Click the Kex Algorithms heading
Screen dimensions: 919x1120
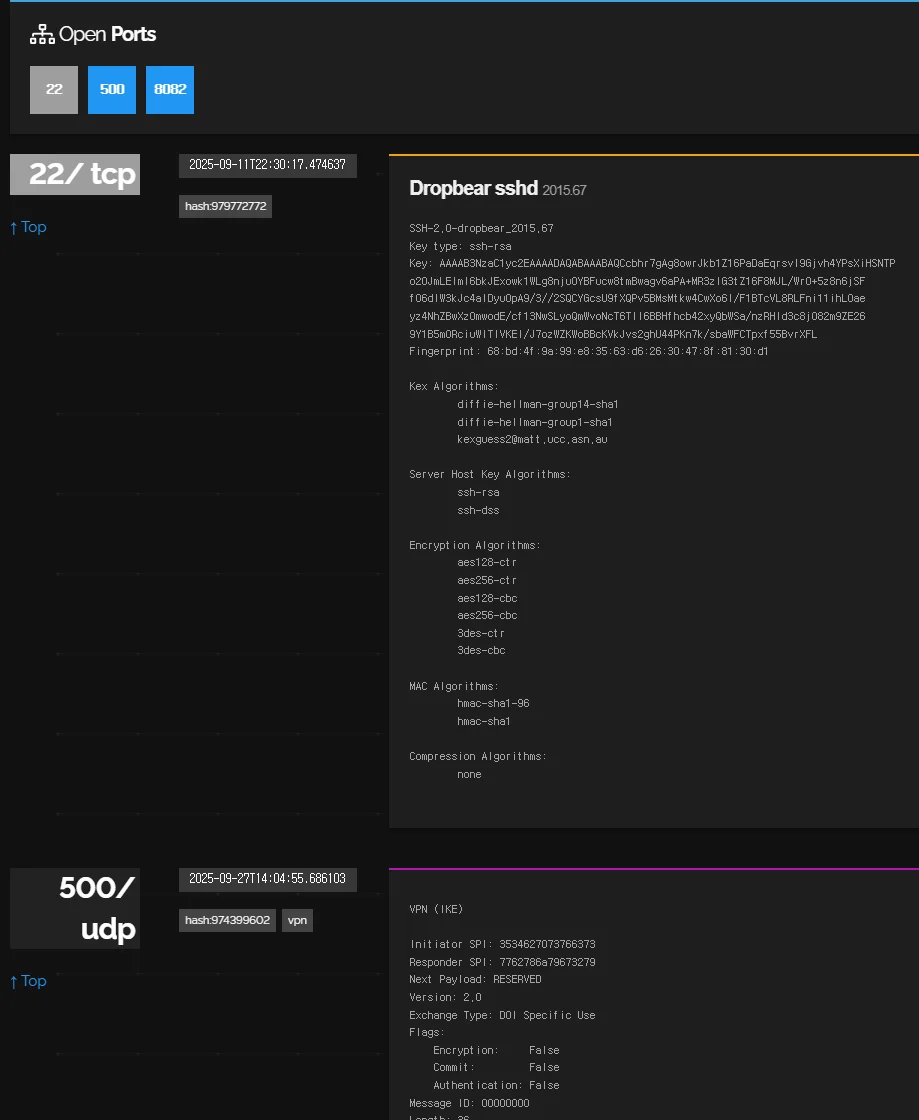tap(453, 386)
